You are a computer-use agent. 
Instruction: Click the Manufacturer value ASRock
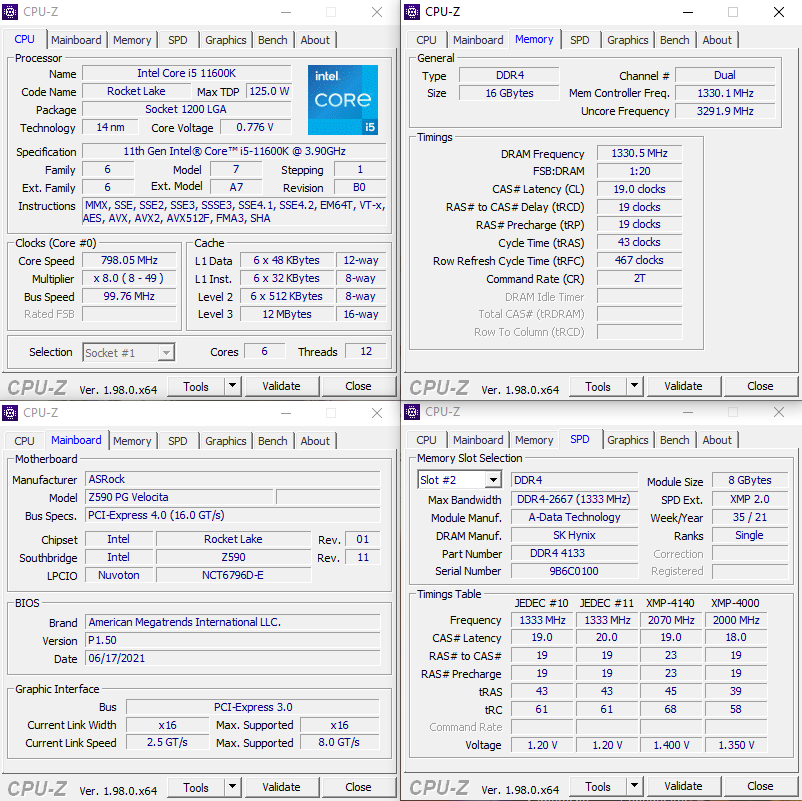(233, 479)
